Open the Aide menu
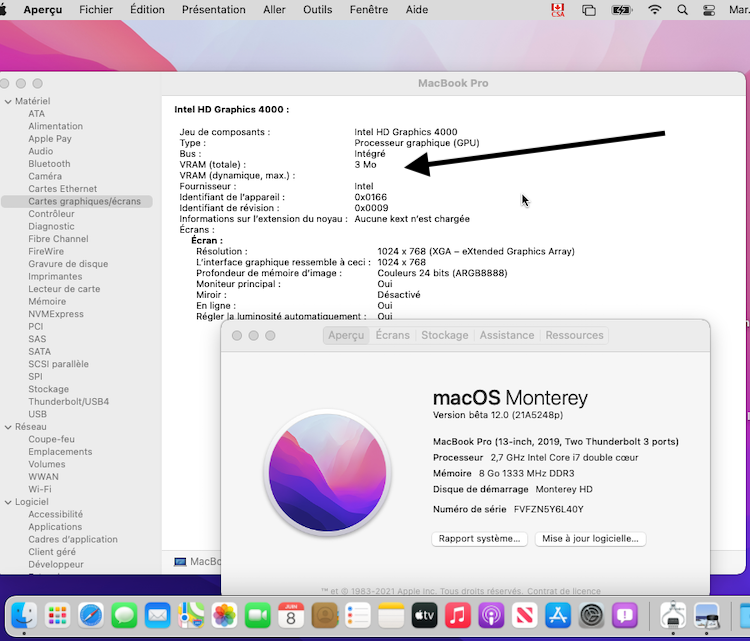750x641 pixels. point(417,10)
